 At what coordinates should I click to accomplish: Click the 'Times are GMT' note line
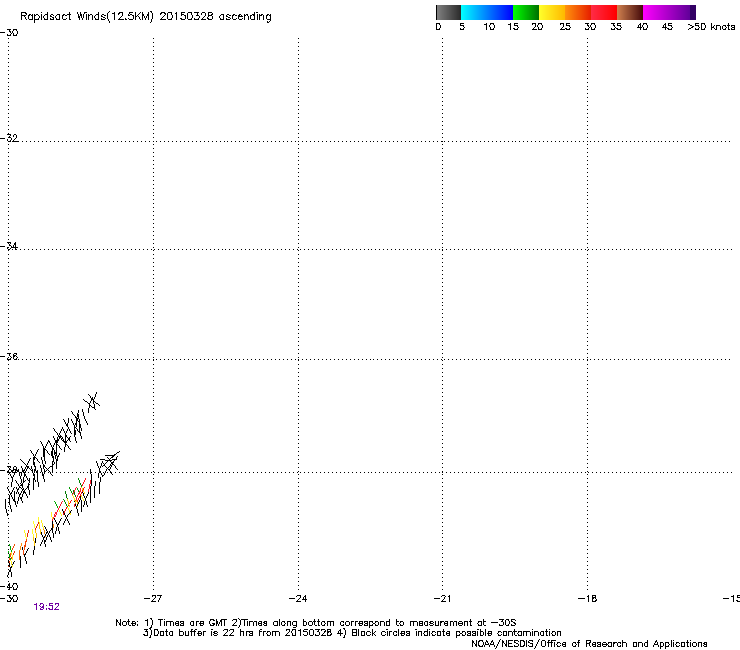(x=316, y=623)
